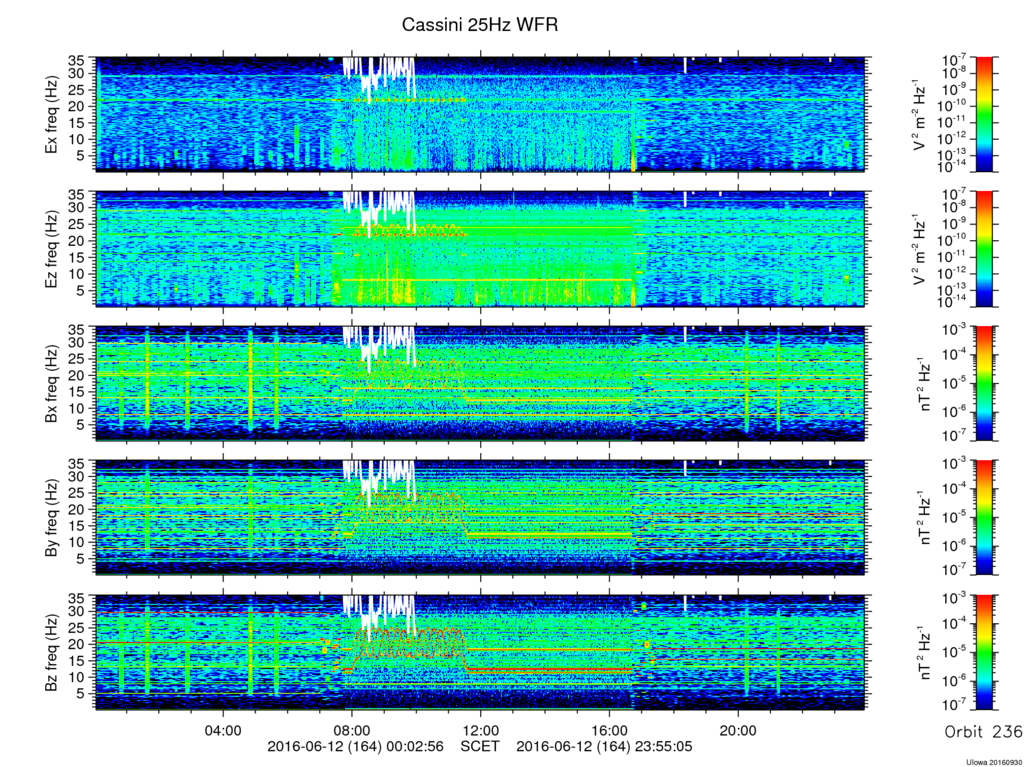Click the nT² Hz⁻¹ unit label for By
1024x767 pixels.
point(923,517)
